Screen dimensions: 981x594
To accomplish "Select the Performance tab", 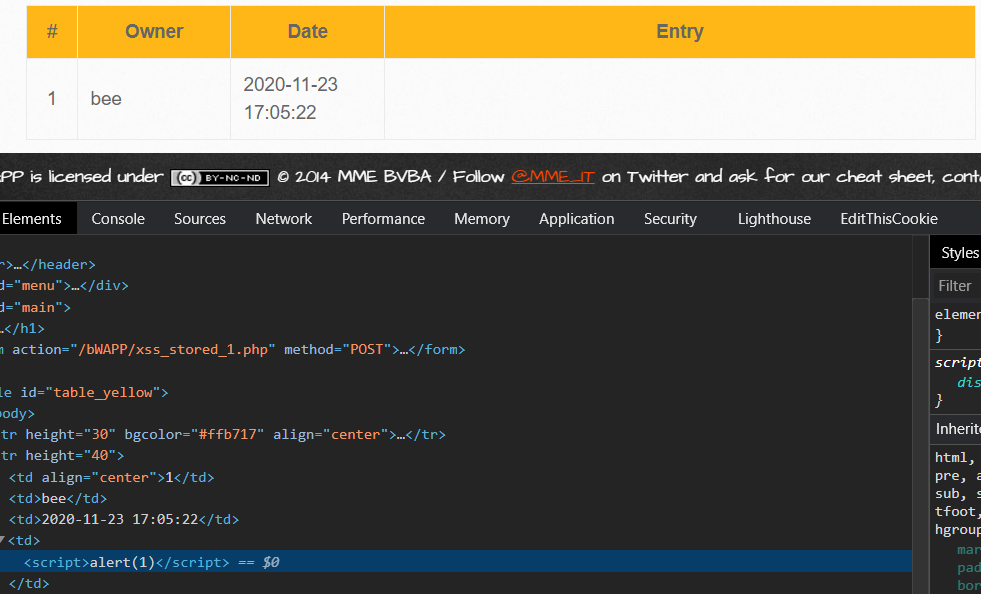I will pyautogui.click(x=383, y=218).
